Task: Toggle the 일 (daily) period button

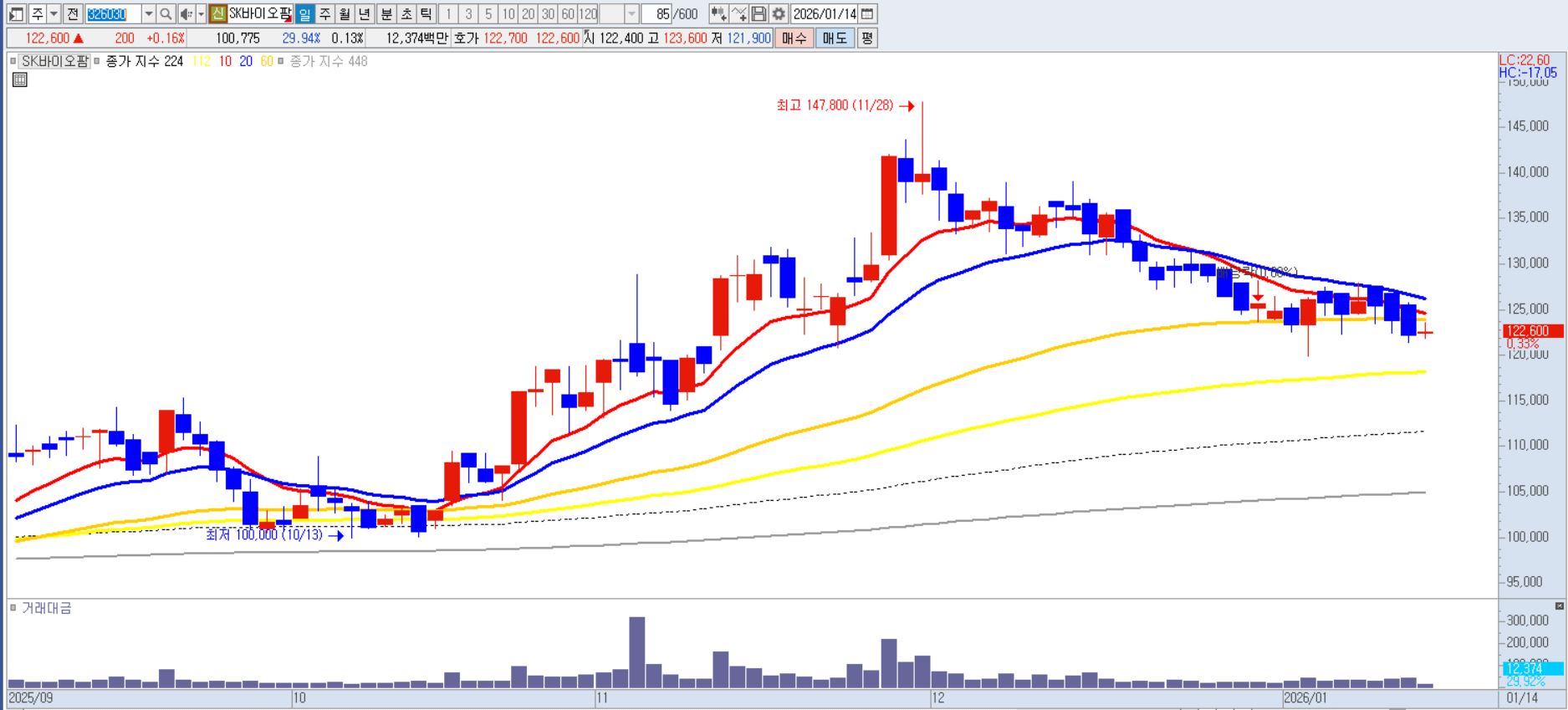Action: (304, 14)
